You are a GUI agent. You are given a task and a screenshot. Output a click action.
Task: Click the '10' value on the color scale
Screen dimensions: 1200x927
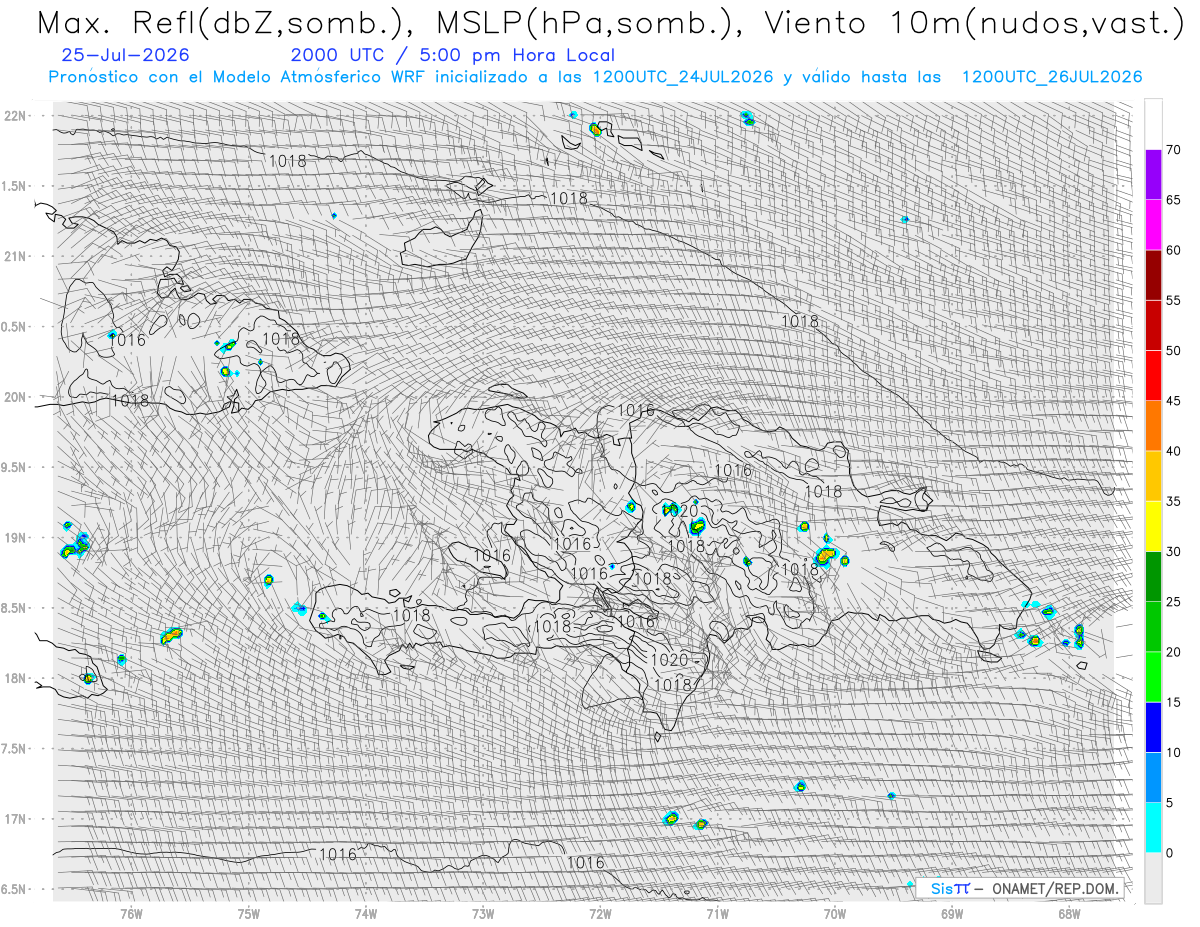coord(1174,753)
